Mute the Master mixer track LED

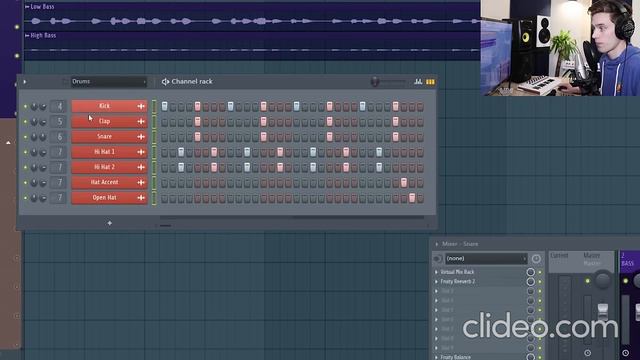tap(588, 281)
